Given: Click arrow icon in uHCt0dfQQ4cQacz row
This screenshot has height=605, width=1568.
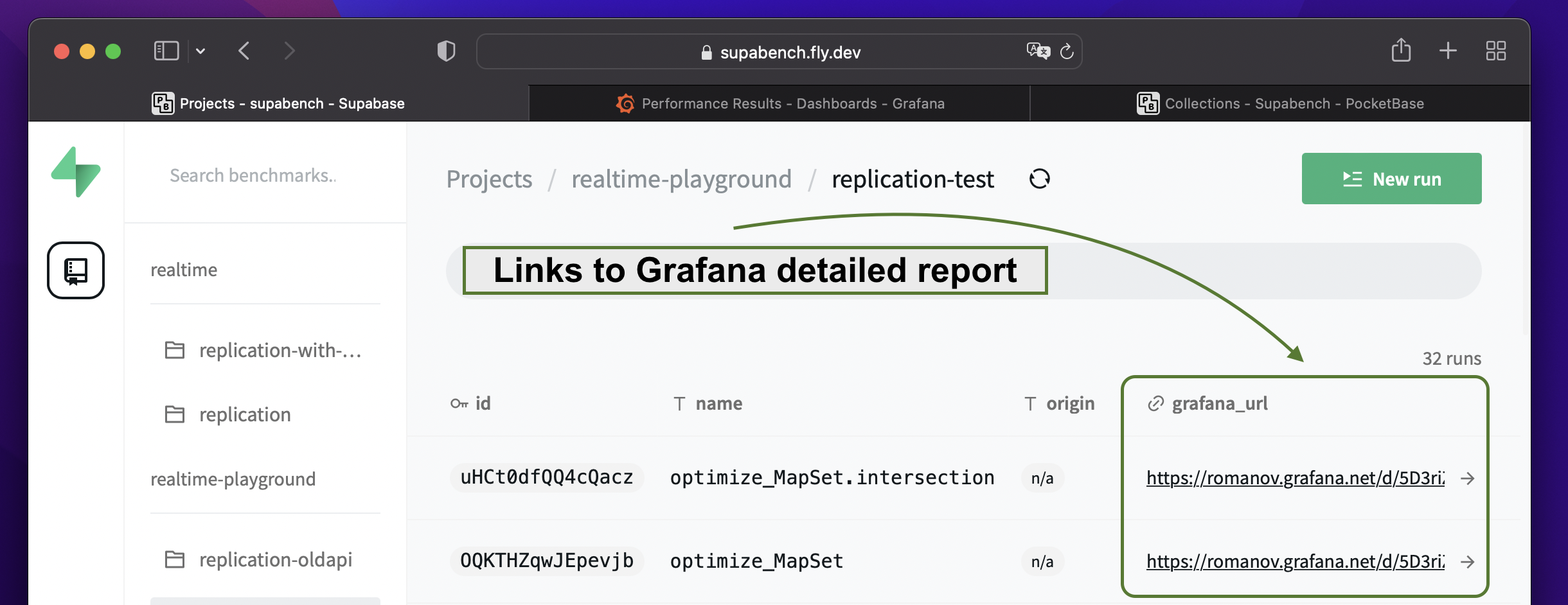Looking at the screenshot, I should point(1467,478).
